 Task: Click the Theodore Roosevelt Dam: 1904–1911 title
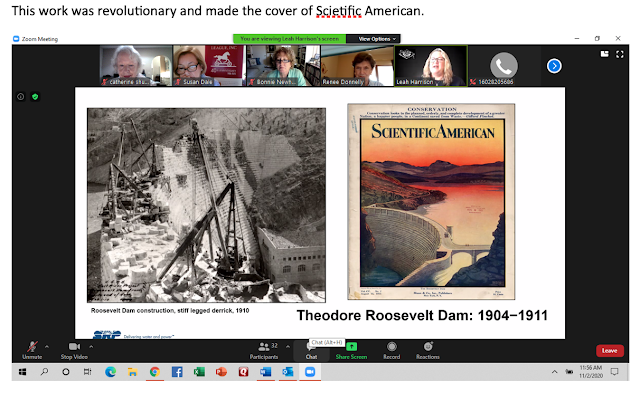(422, 315)
